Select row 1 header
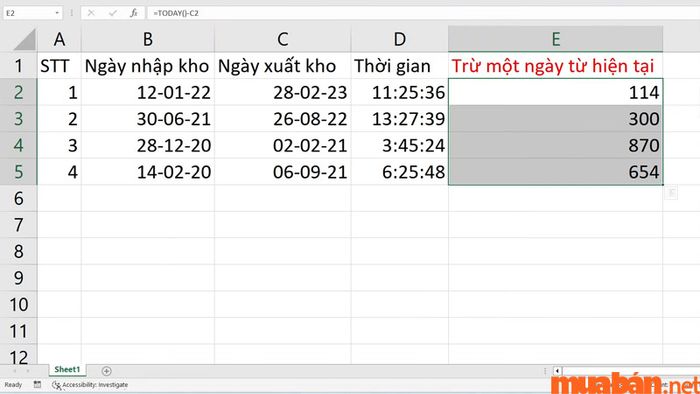Viewport: 700px width, 394px height. pos(18,66)
